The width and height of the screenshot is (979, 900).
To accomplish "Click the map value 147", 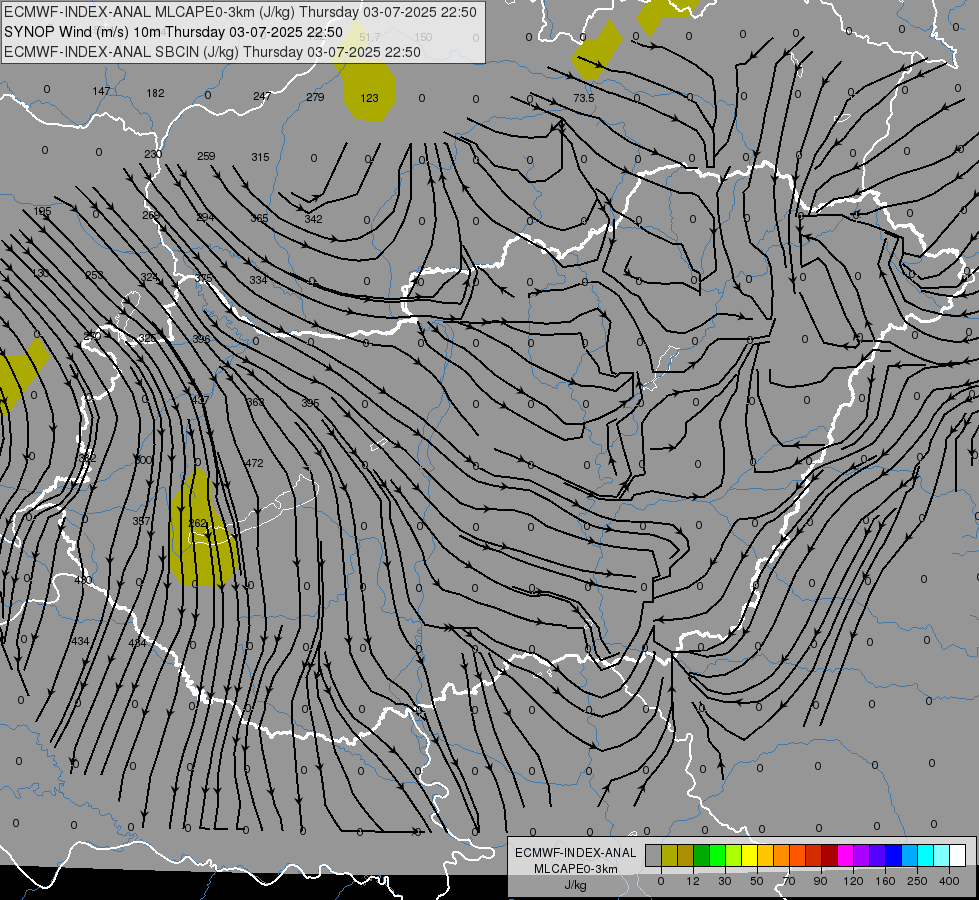I will click(101, 91).
